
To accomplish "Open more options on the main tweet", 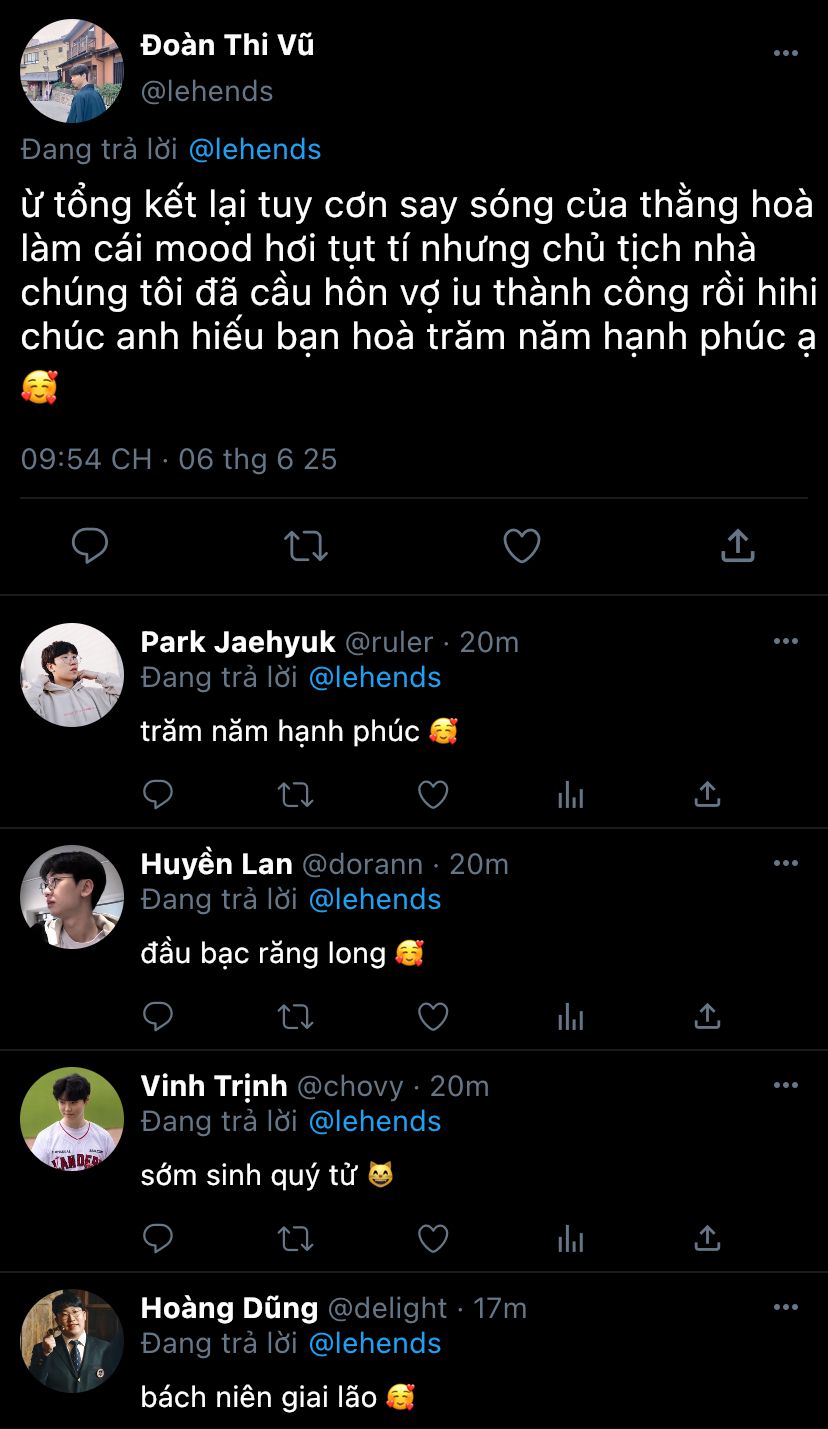I will (786, 53).
